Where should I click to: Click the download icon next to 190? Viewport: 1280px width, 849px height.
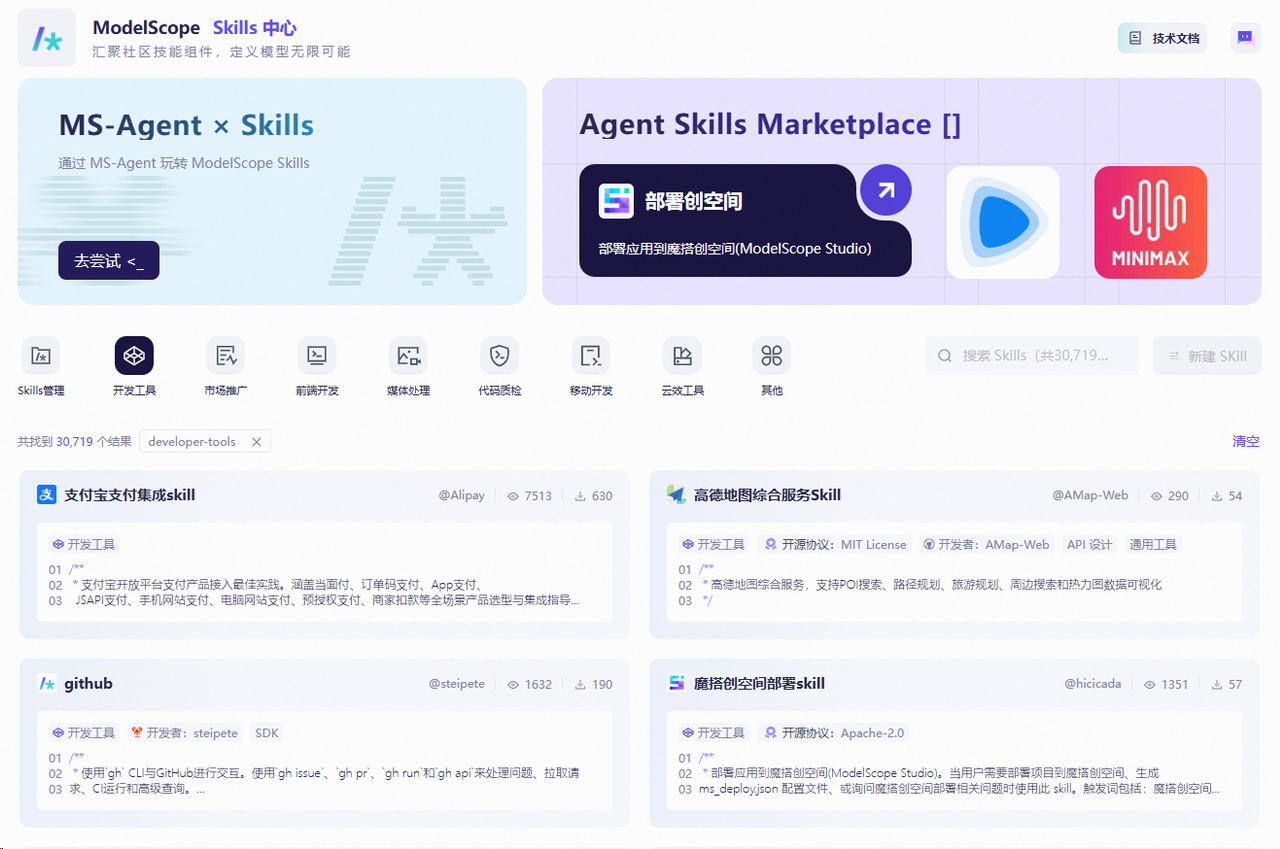point(580,685)
